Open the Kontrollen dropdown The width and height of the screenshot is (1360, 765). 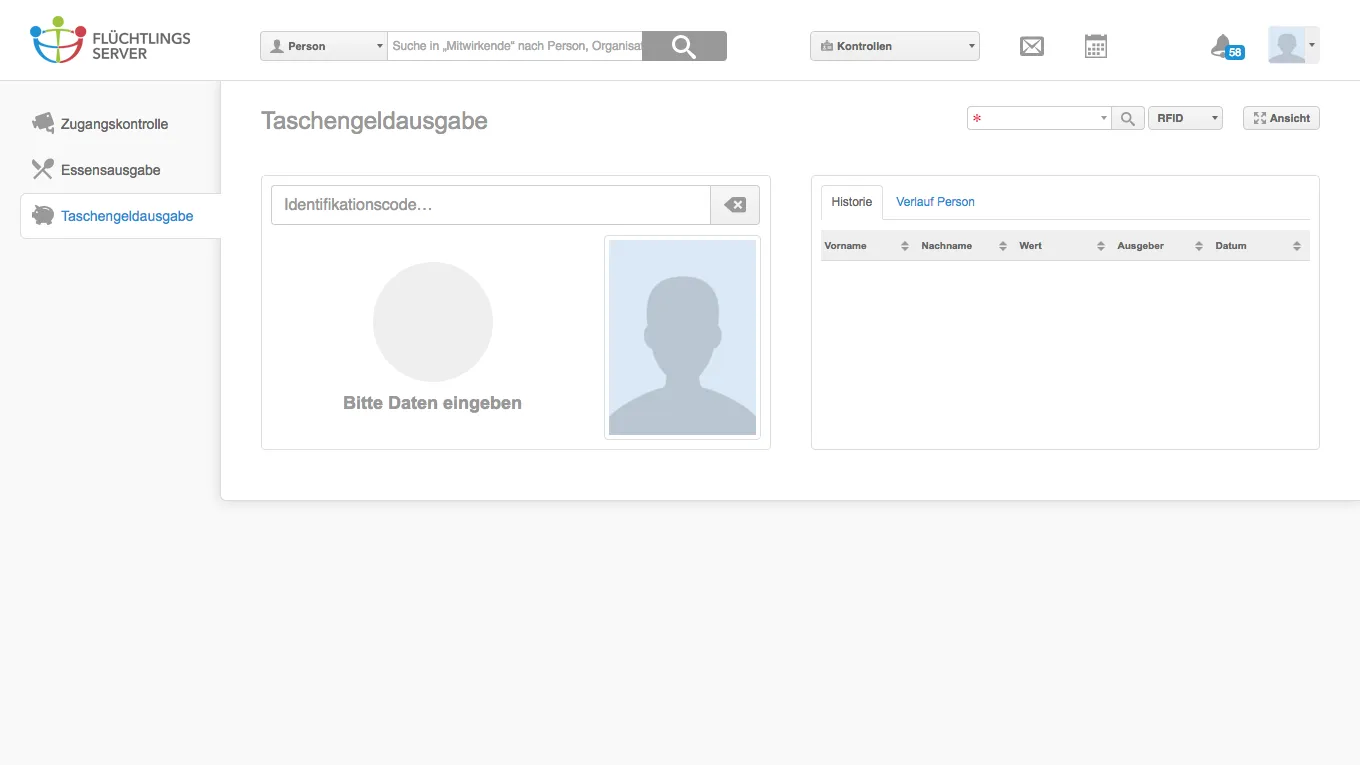(895, 46)
